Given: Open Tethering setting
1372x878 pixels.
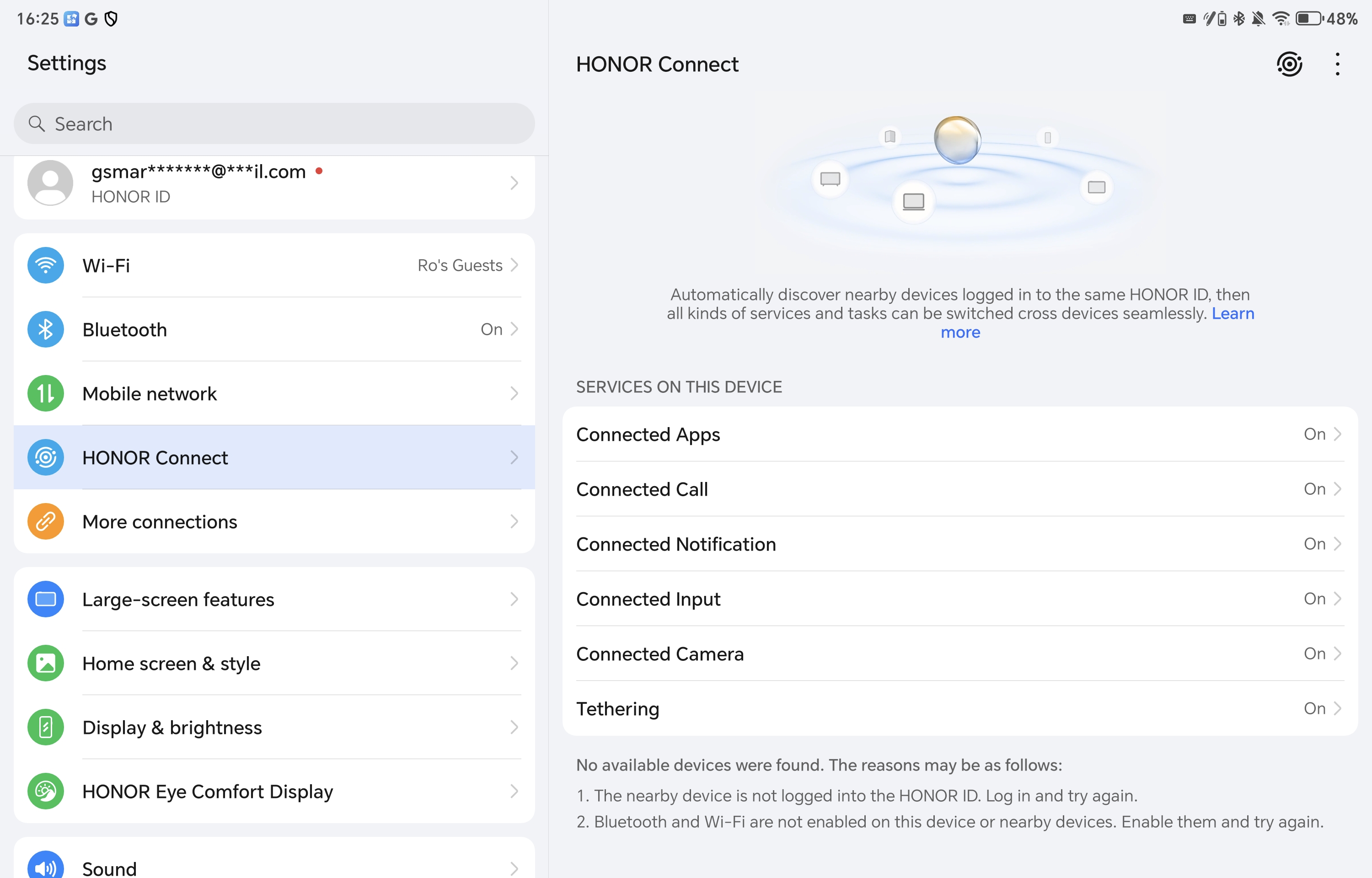Looking at the screenshot, I should 960,708.
